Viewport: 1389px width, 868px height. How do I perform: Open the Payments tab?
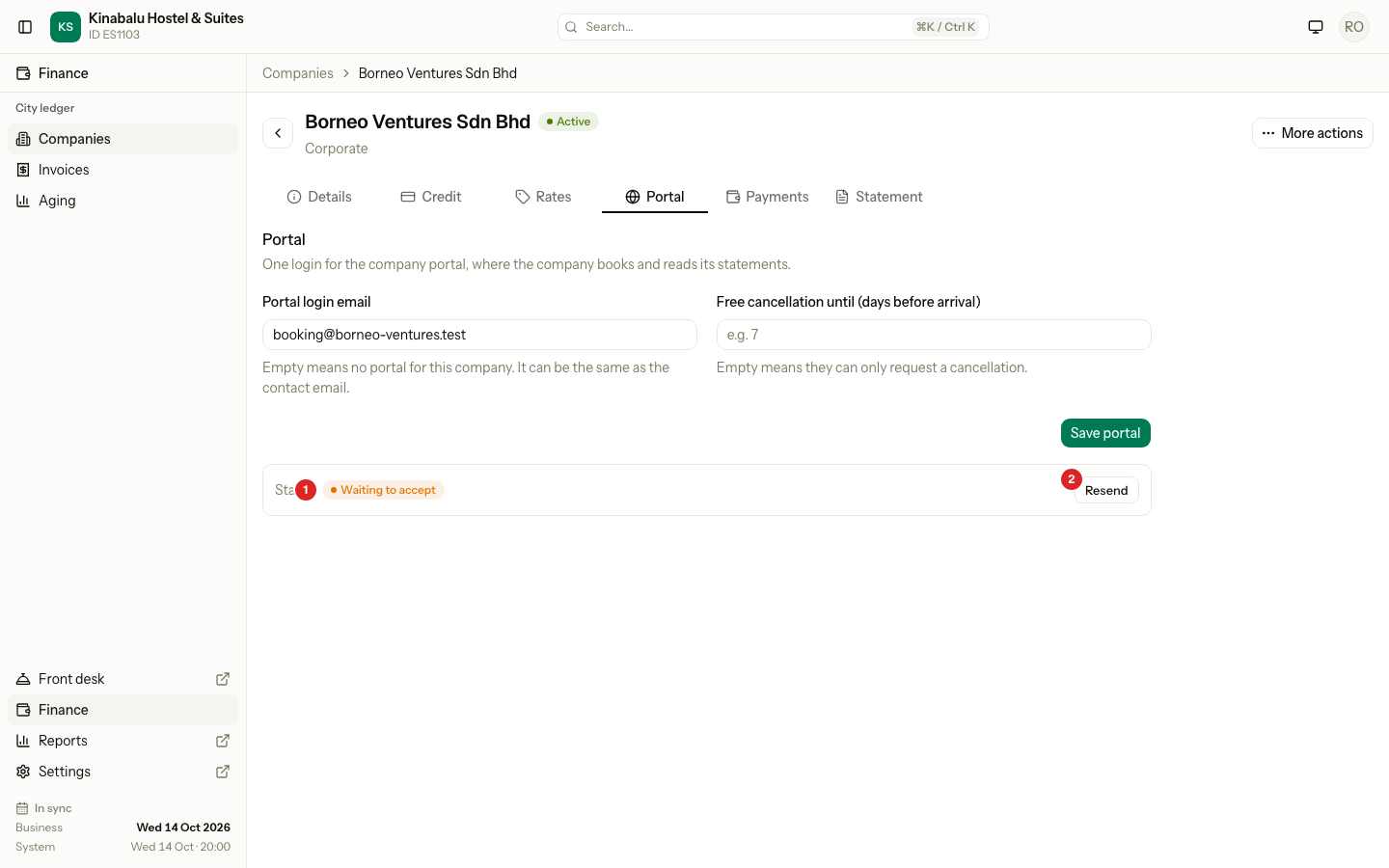point(768,197)
